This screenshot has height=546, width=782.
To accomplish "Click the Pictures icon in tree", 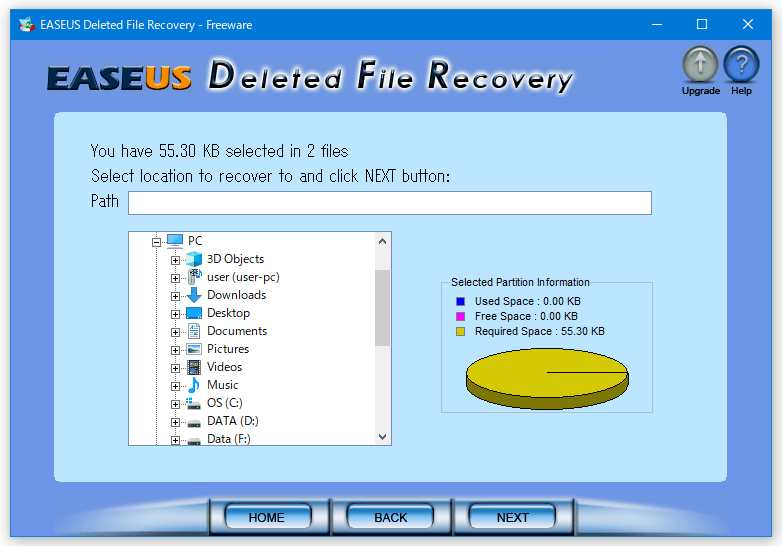I will (x=194, y=349).
